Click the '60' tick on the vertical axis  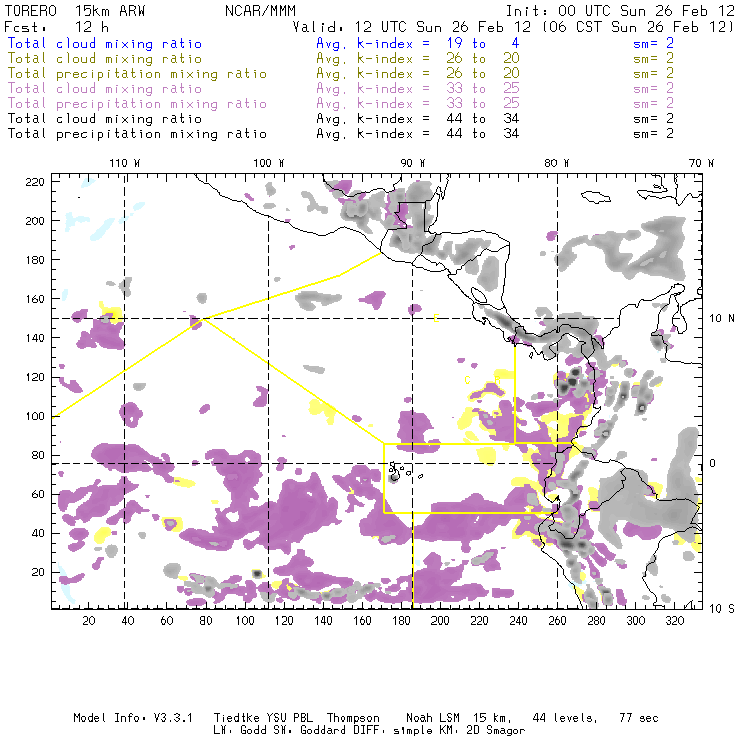tap(38, 494)
